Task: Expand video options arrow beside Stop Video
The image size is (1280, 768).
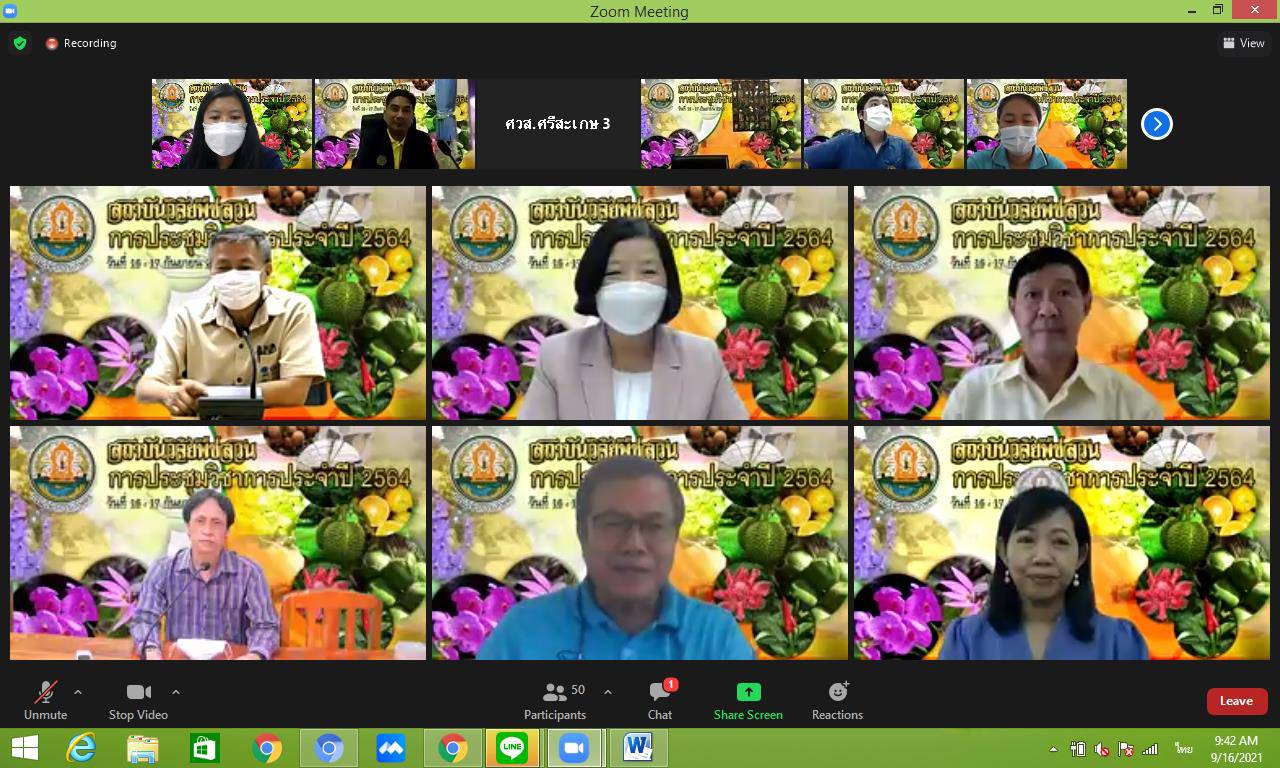Action: (176, 692)
